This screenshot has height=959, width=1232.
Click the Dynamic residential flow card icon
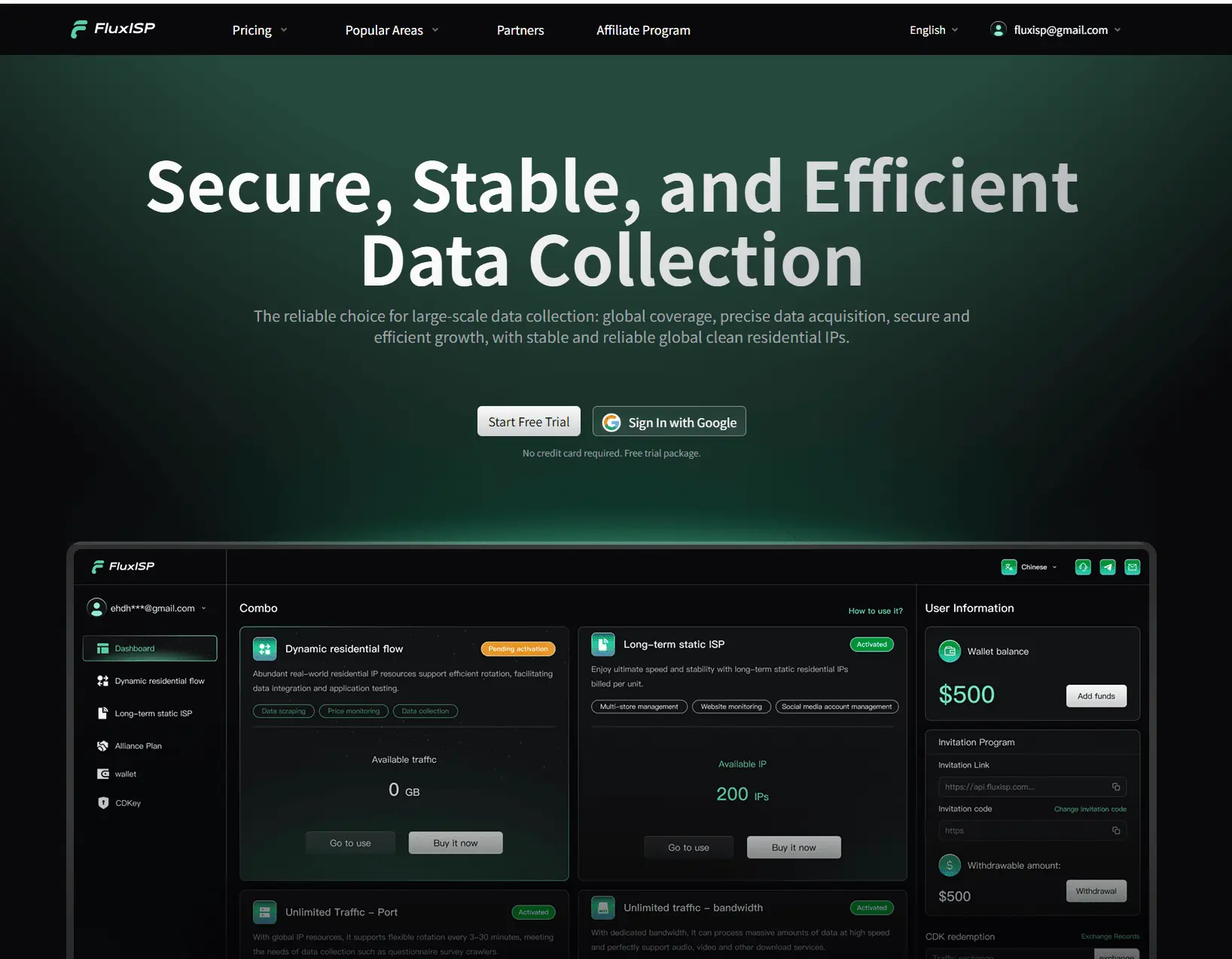click(x=265, y=649)
